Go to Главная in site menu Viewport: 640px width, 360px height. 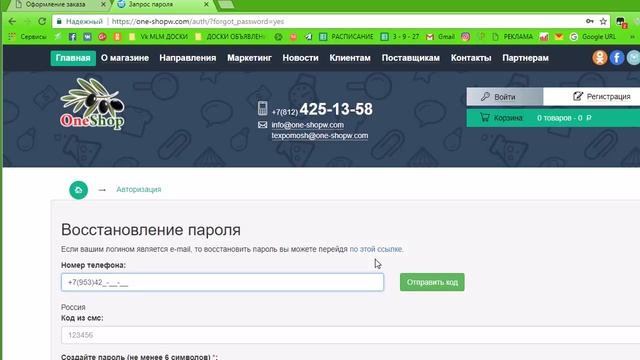[x=73, y=58]
